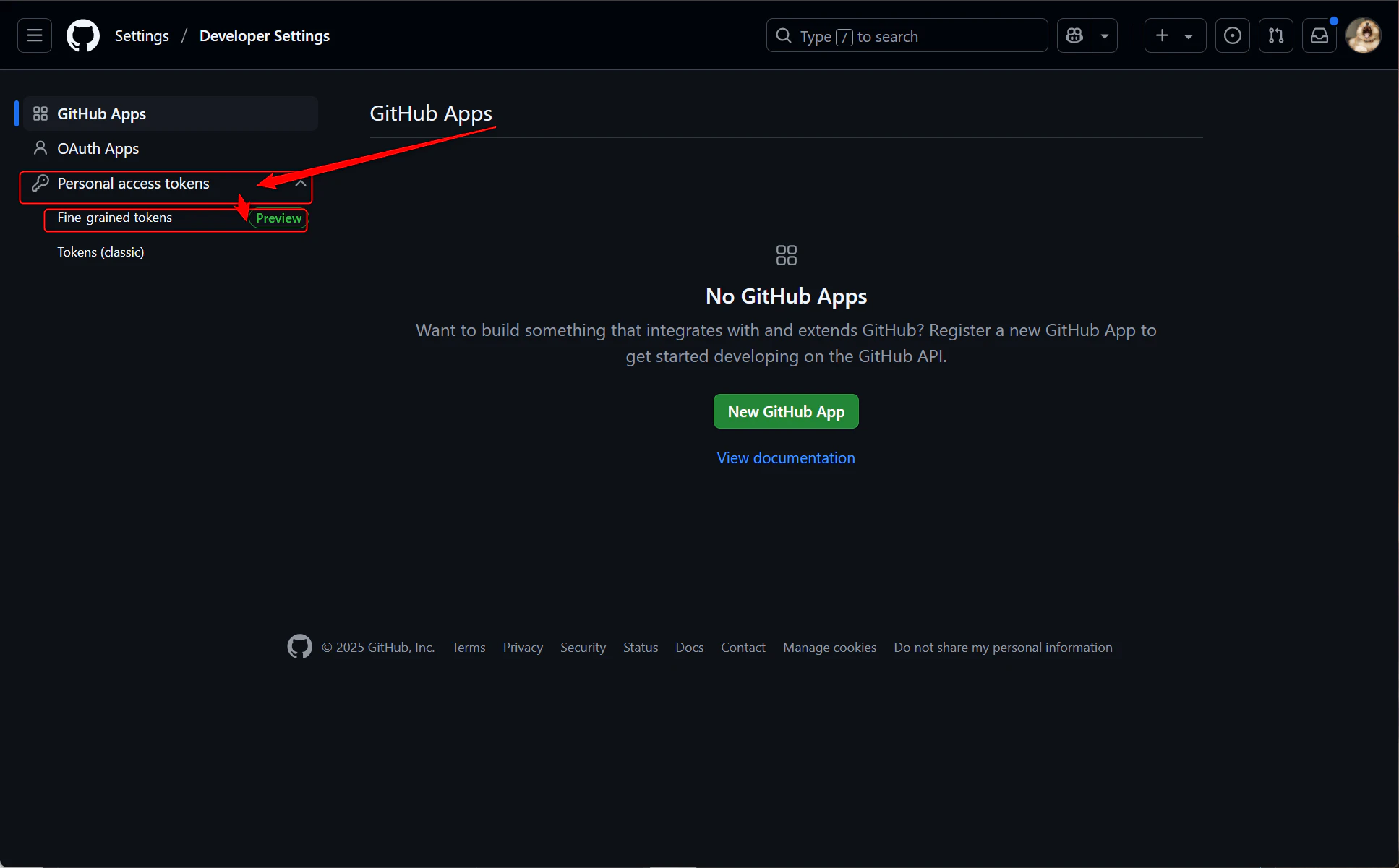1399x868 pixels.
Task: Expand the Copilot dropdown arrow
Action: (x=1105, y=35)
